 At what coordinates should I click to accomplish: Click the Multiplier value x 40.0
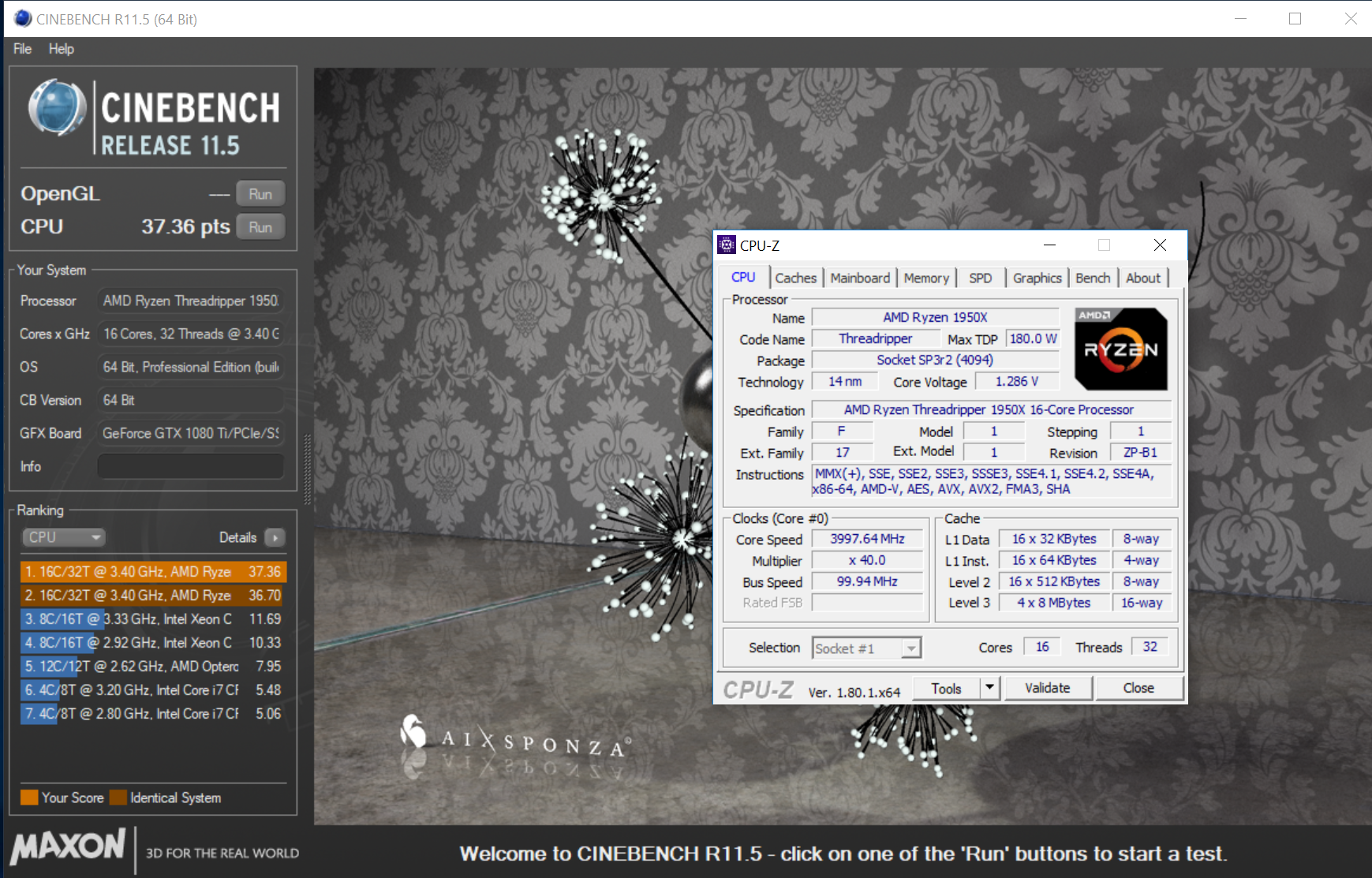pos(867,560)
